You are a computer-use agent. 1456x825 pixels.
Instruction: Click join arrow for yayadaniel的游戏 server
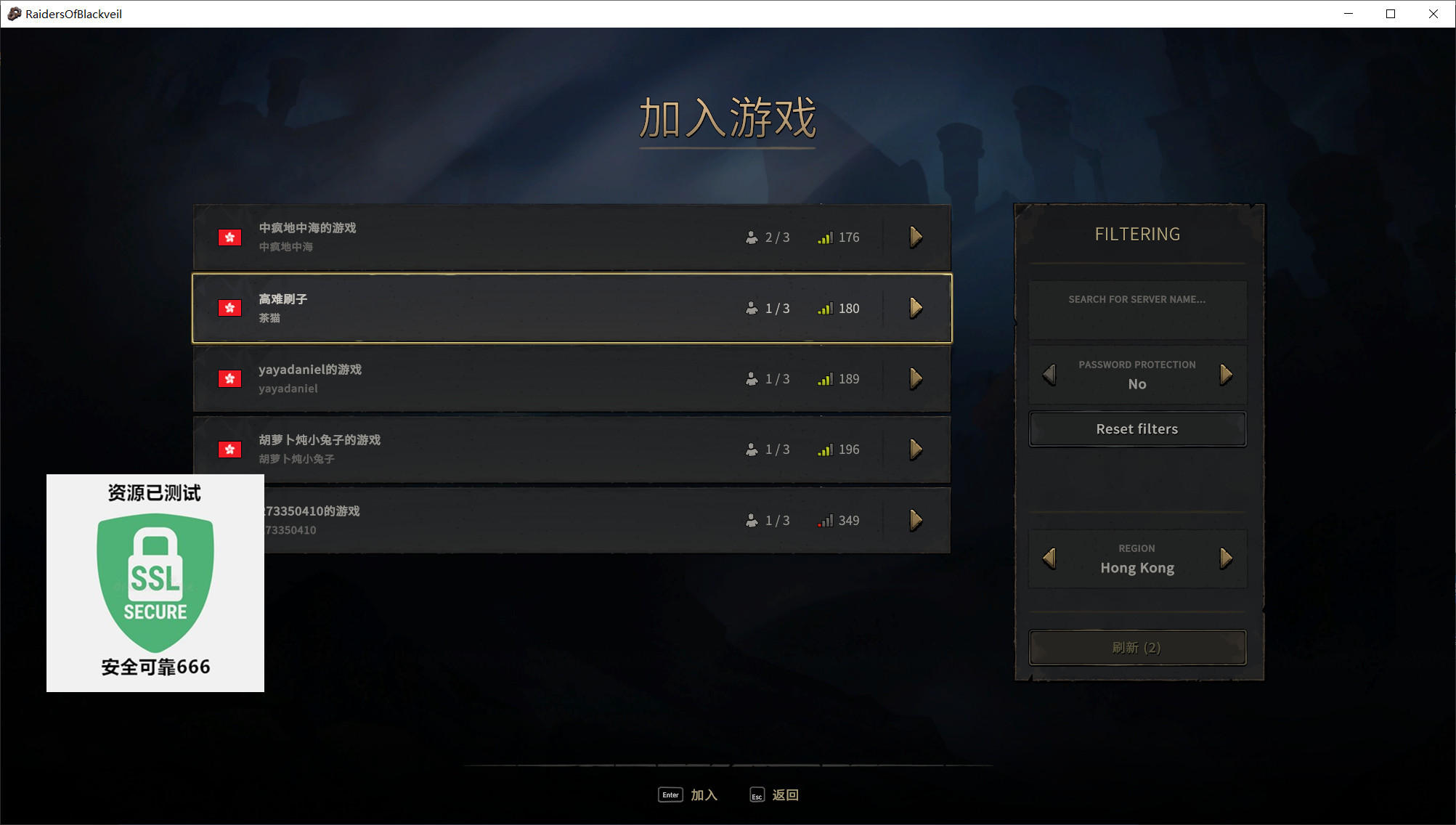coord(916,378)
